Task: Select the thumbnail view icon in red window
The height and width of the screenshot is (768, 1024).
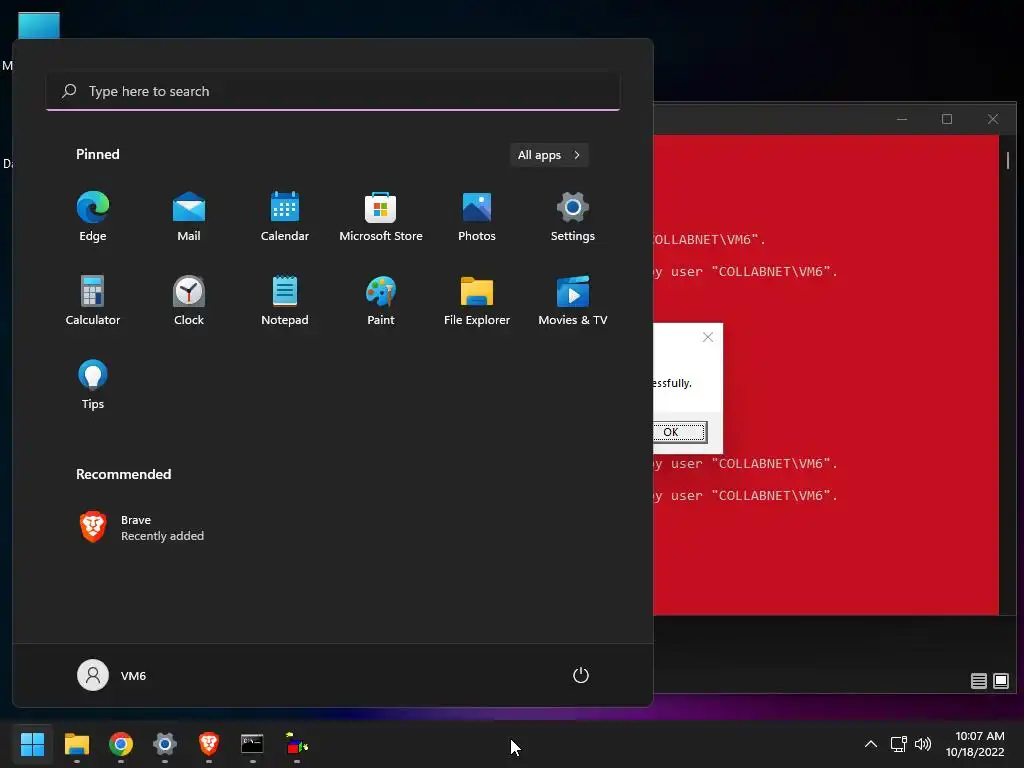Action: (x=1000, y=681)
